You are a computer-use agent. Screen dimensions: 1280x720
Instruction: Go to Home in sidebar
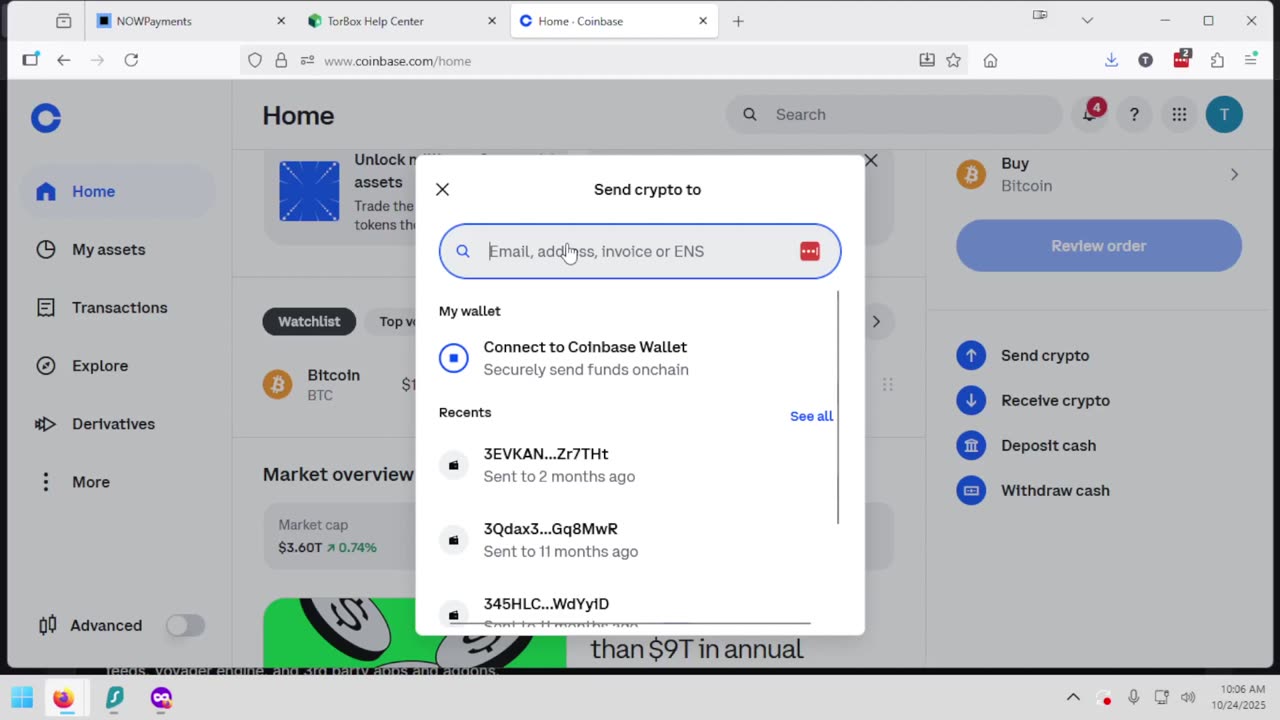coord(117,191)
